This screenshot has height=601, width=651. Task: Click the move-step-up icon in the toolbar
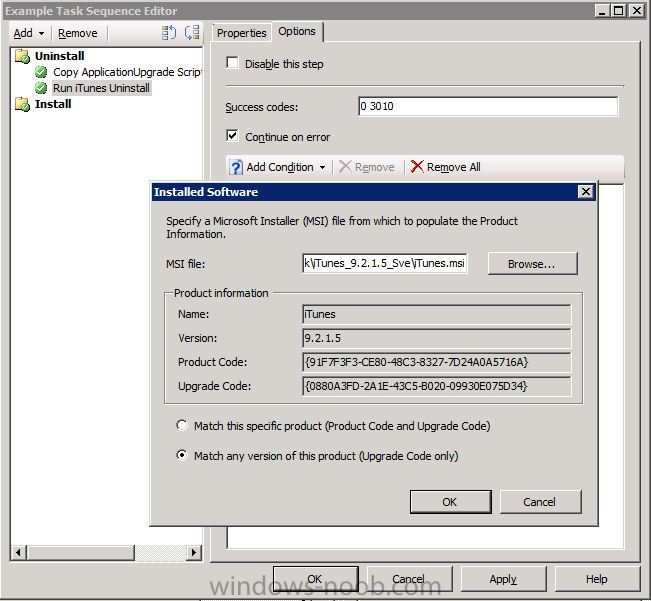pos(169,32)
